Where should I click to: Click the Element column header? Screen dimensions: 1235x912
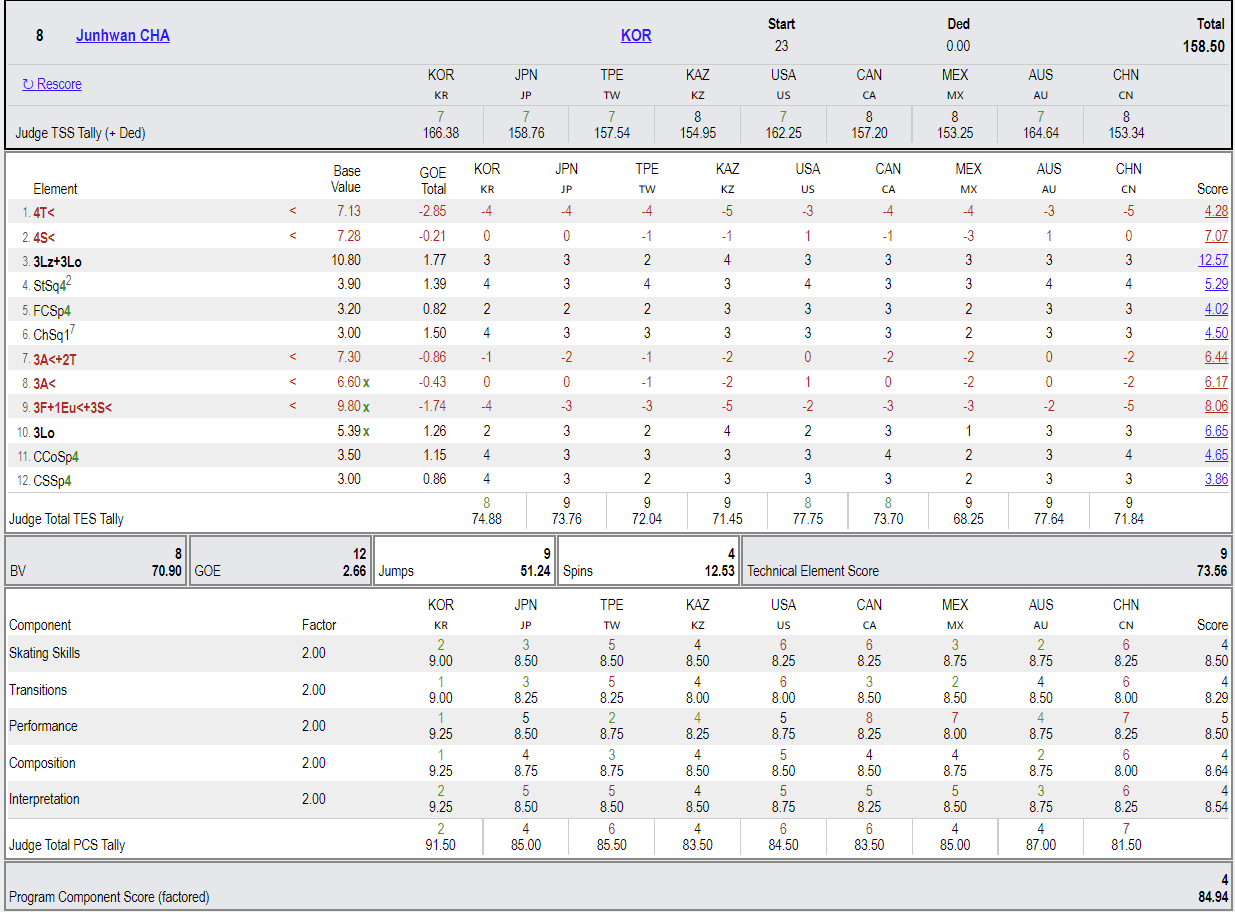pos(55,188)
